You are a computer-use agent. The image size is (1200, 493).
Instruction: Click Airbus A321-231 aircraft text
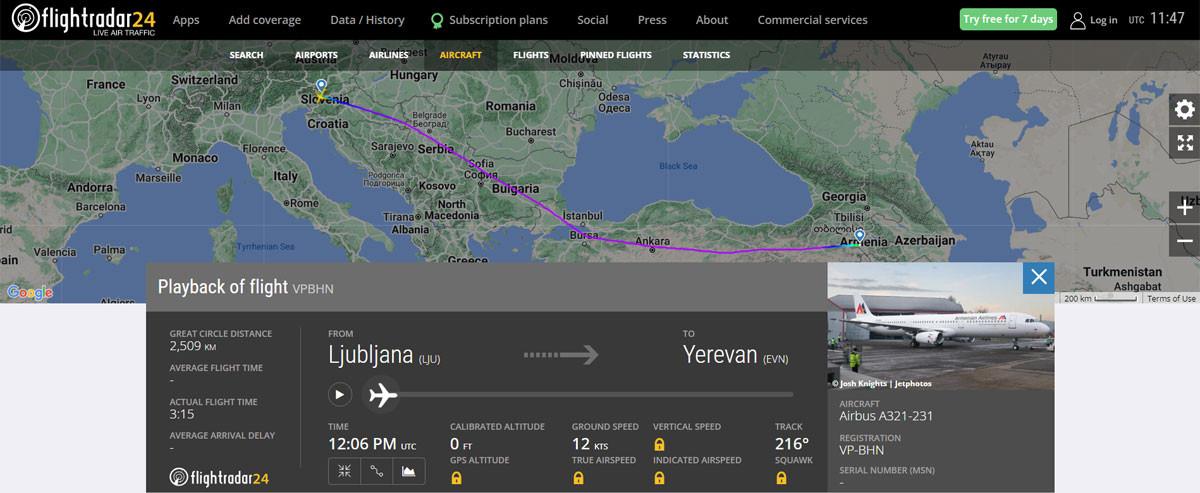886,416
